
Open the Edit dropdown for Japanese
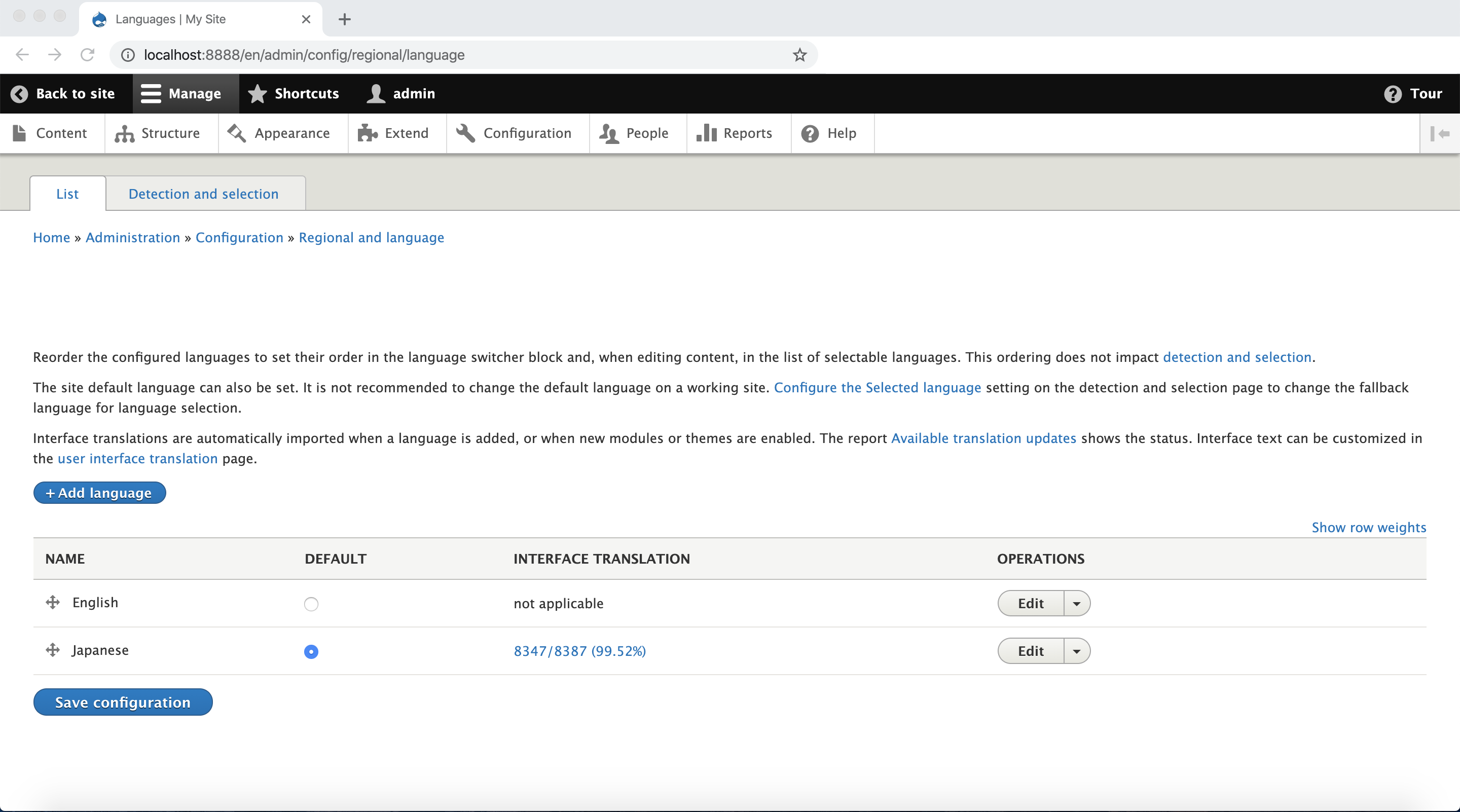pyautogui.click(x=1077, y=650)
